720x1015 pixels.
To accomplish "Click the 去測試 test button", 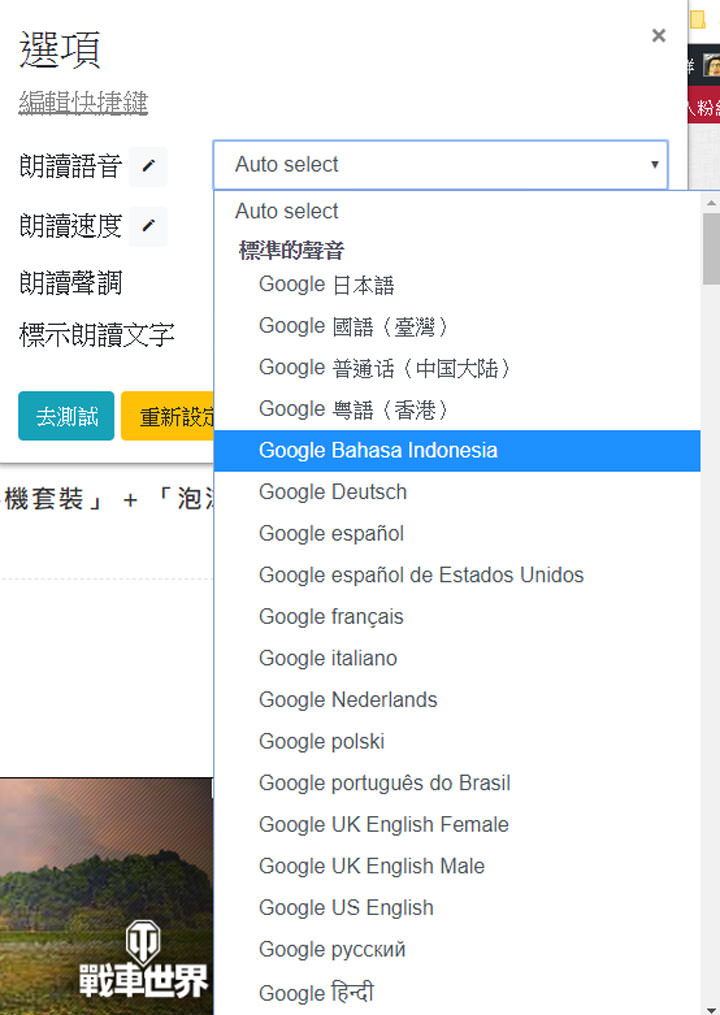I will [66, 416].
